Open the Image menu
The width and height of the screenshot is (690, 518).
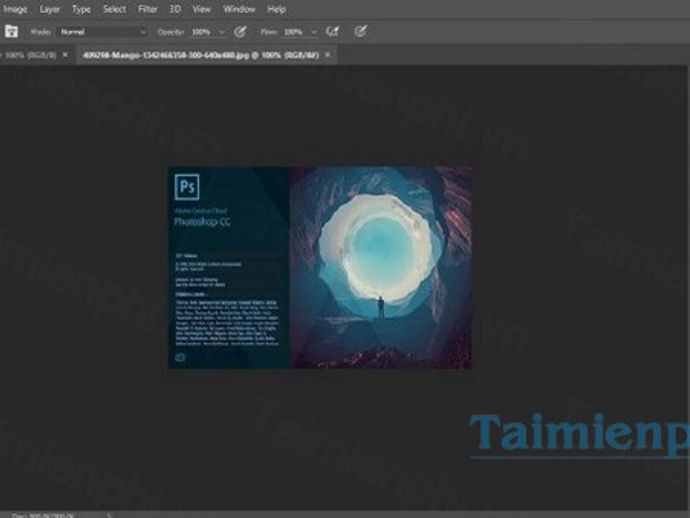[15, 9]
